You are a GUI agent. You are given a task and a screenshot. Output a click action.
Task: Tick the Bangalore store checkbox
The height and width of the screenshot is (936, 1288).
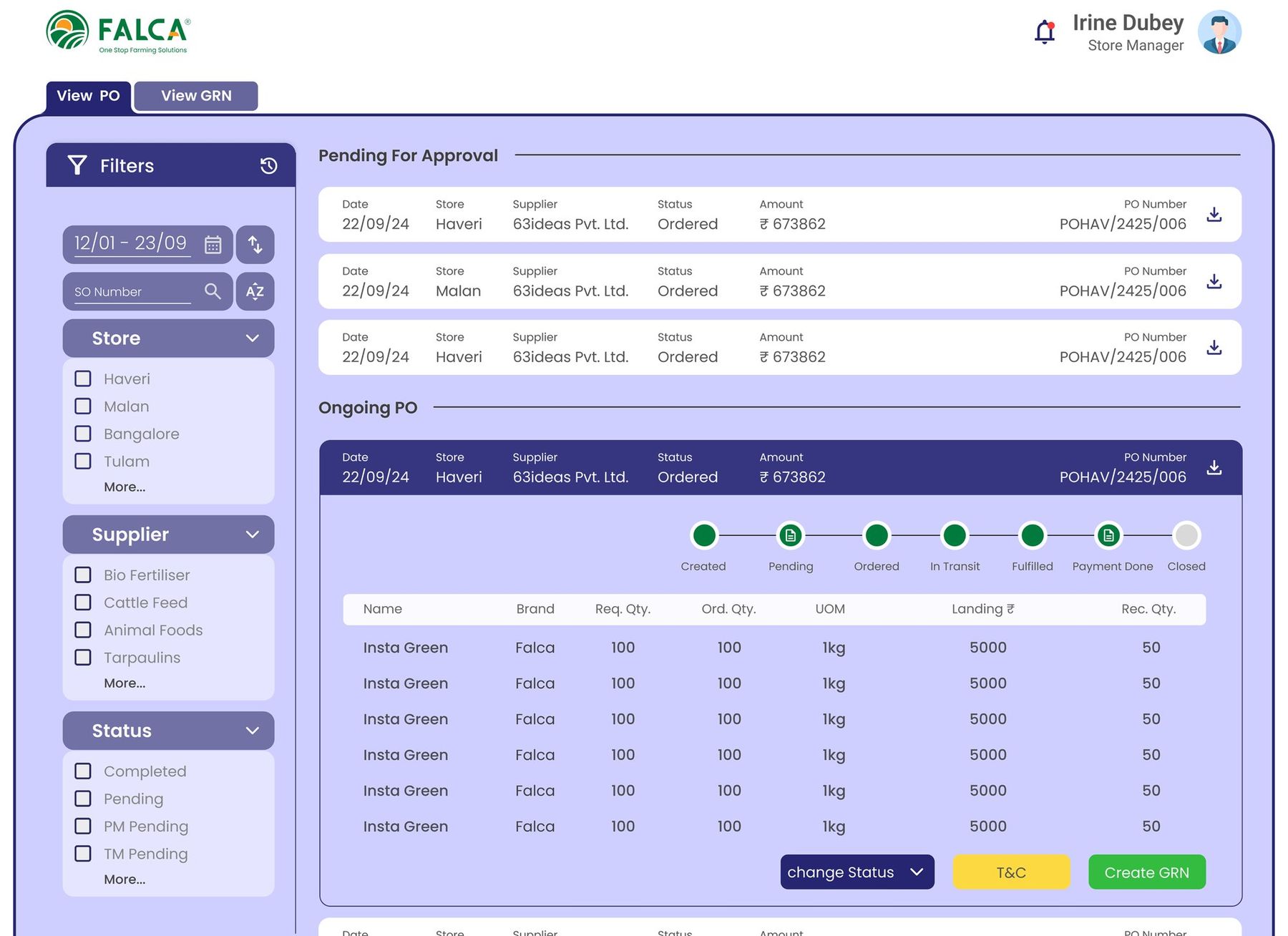(x=83, y=434)
